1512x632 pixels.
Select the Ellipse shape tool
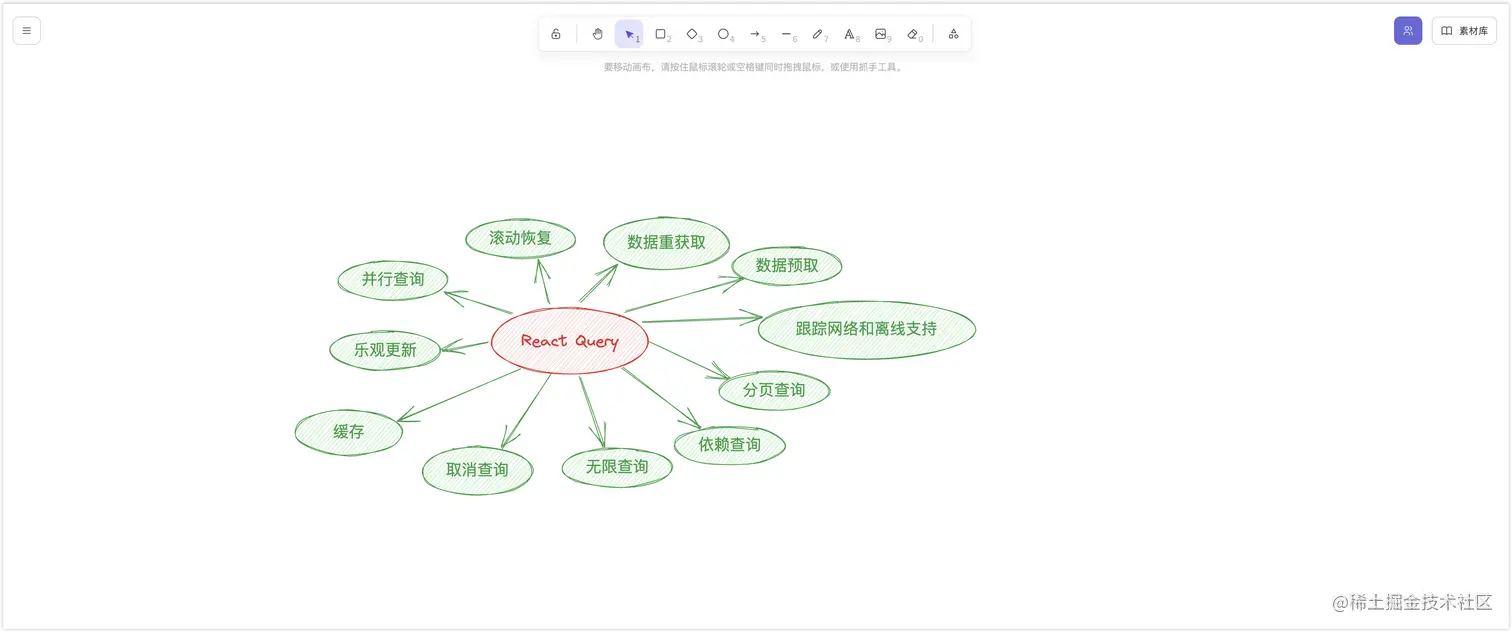tap(724, 34)
